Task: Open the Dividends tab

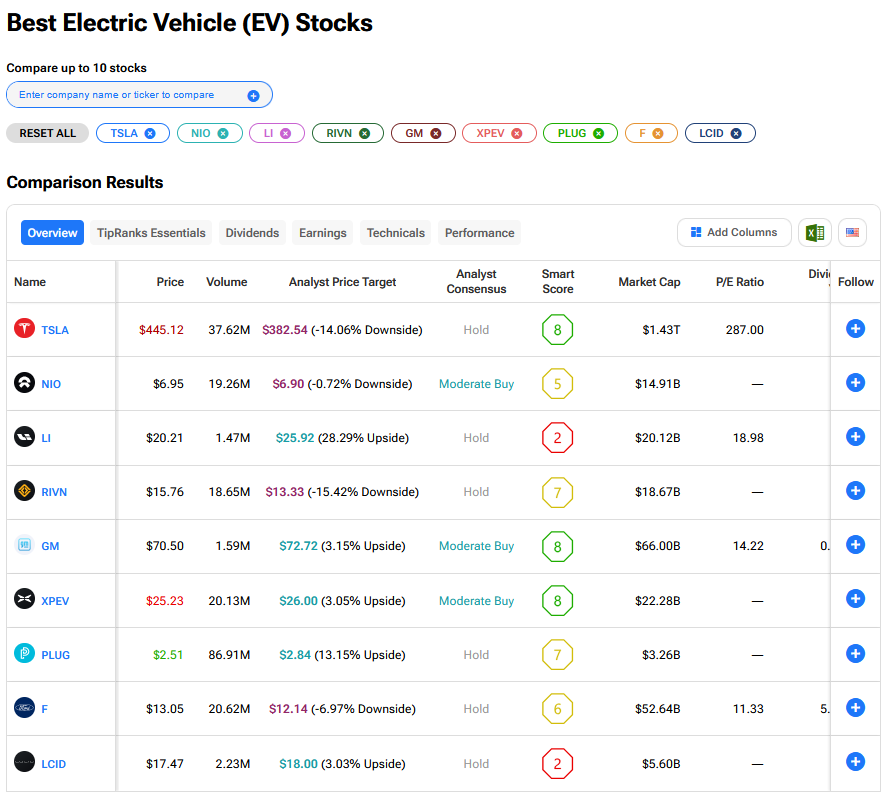Action: (252, 233)
